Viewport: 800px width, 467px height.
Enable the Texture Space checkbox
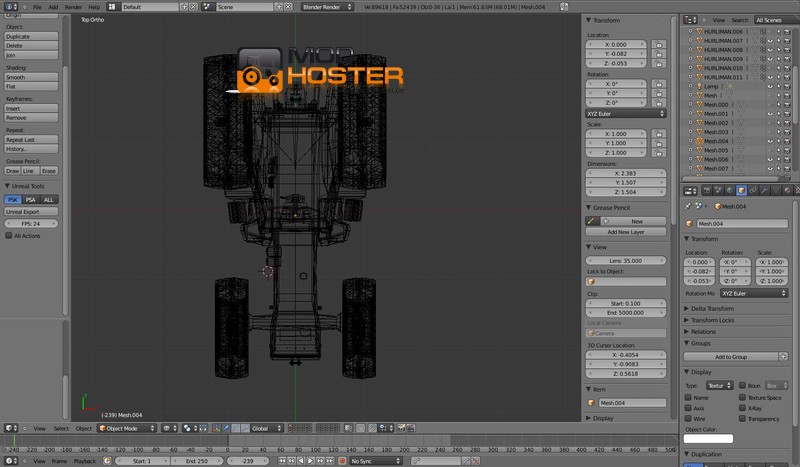coord(742,397)
